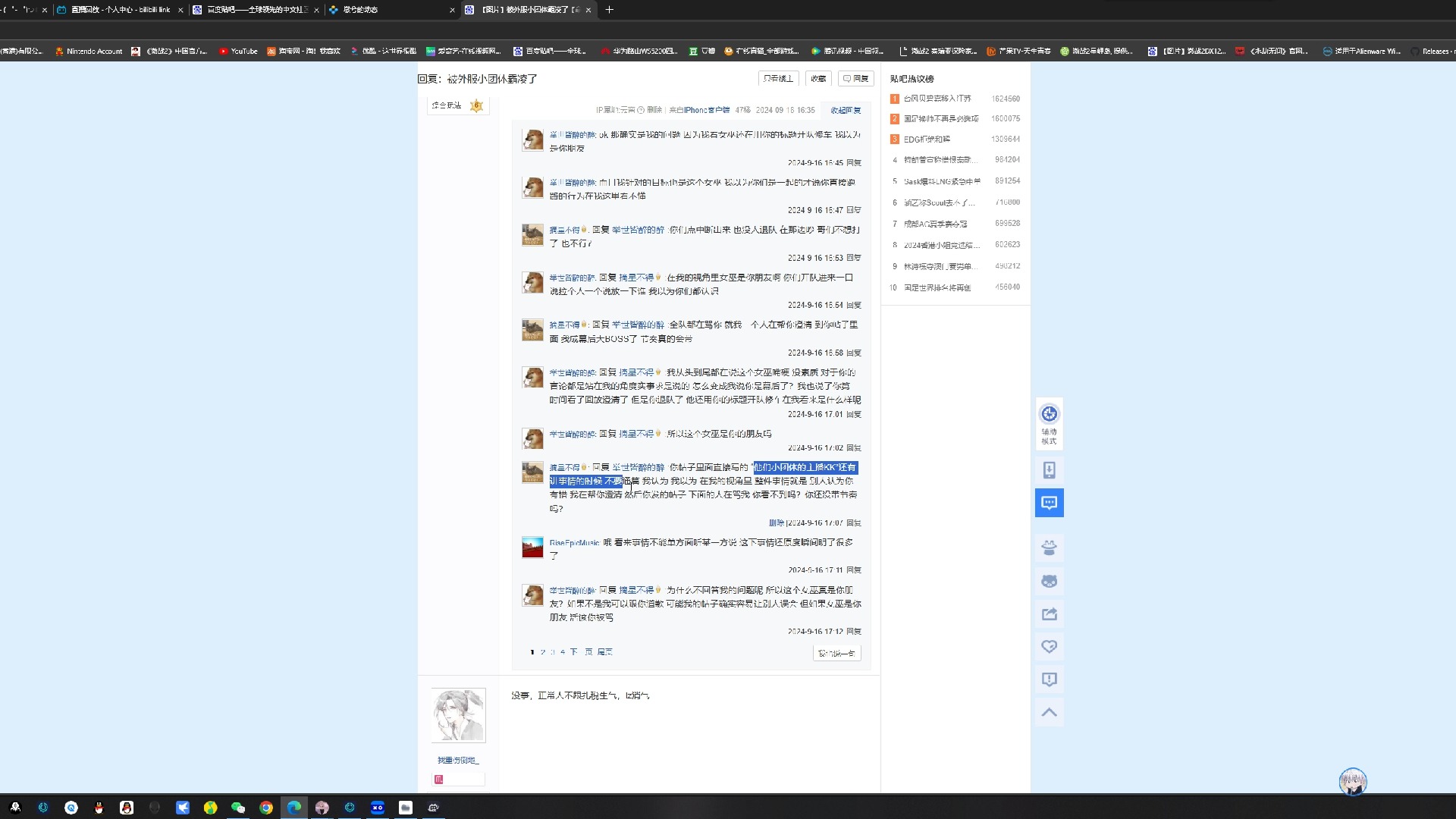Screen dimensions: 1456x819
Task: Click 下一页 in reply pagination
Action: click(x=581, y=652)
